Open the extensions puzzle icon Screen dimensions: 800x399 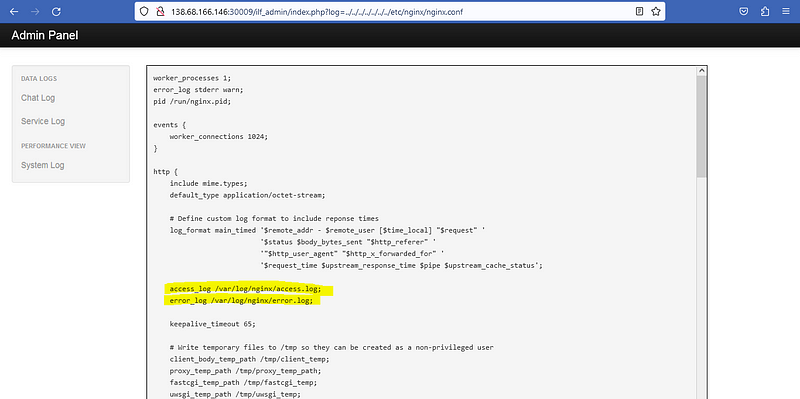(765, 11)
